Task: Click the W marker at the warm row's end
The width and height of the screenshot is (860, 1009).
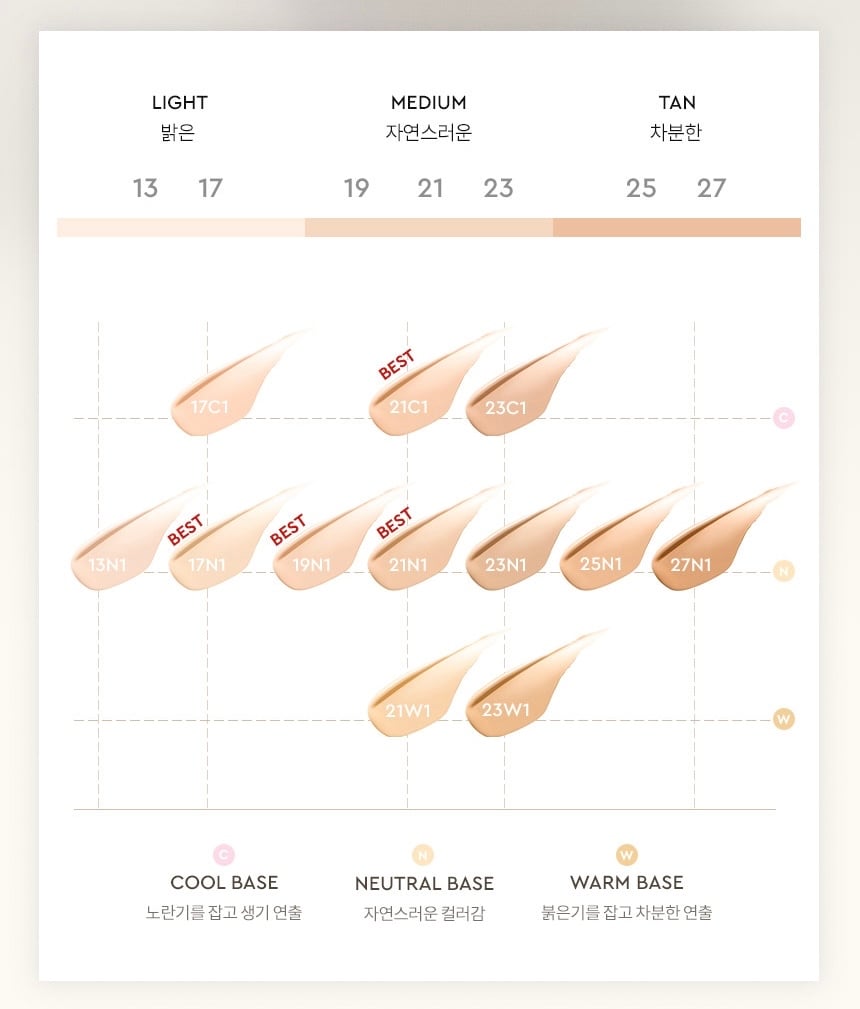Action: [784, 719]
